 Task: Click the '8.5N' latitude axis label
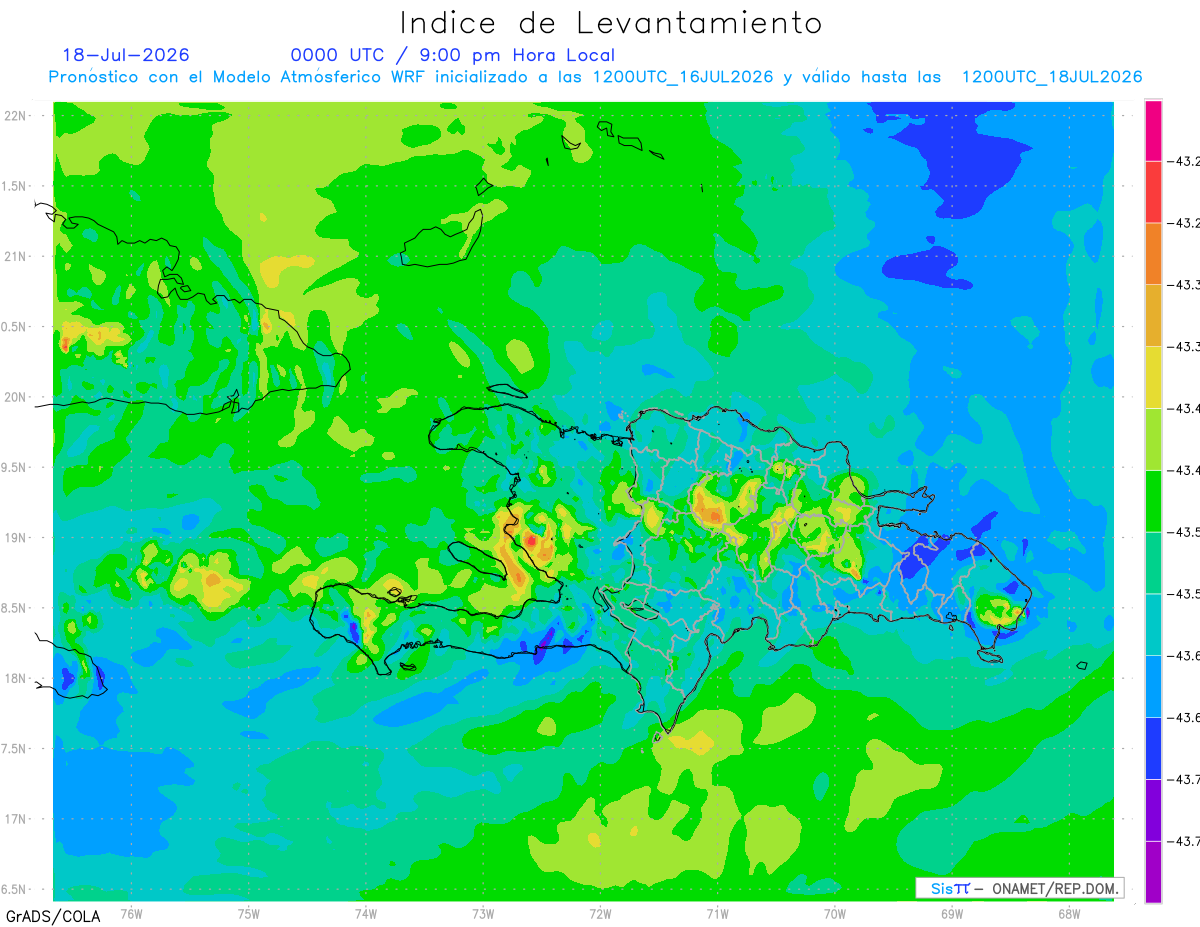pyautogui.click(x=15, y=608)
